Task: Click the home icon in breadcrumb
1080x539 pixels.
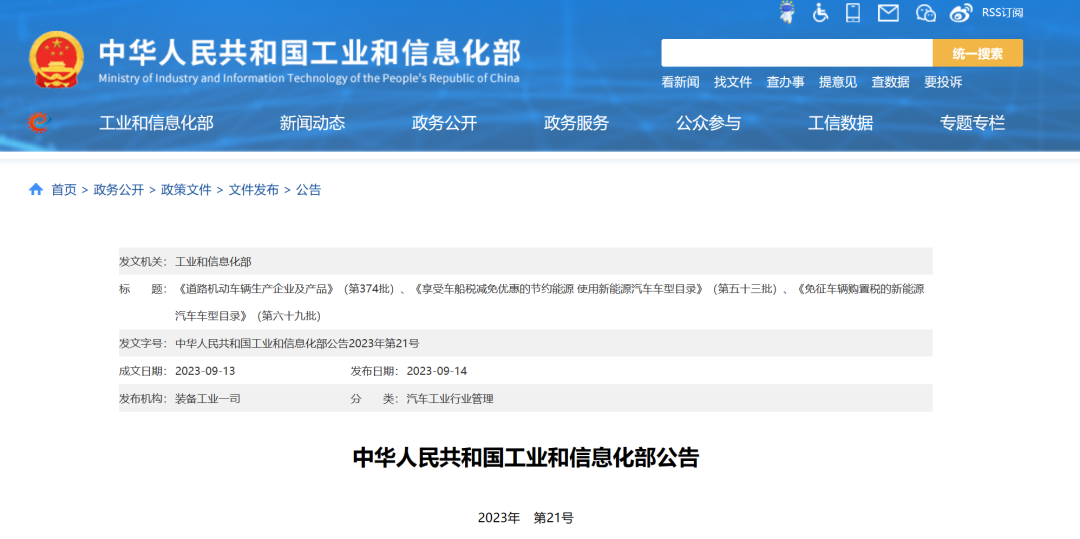Action: (36, 189)
